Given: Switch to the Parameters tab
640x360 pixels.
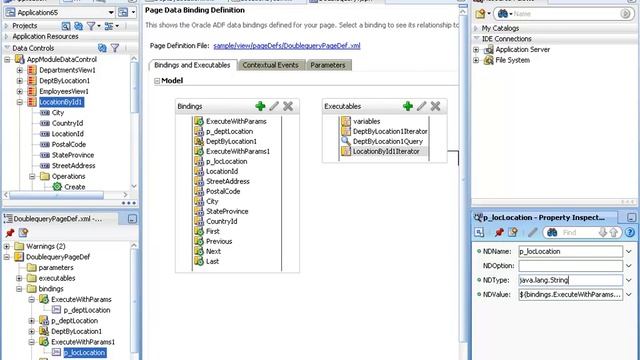Looking at the screenshot, I should point(328,65).
